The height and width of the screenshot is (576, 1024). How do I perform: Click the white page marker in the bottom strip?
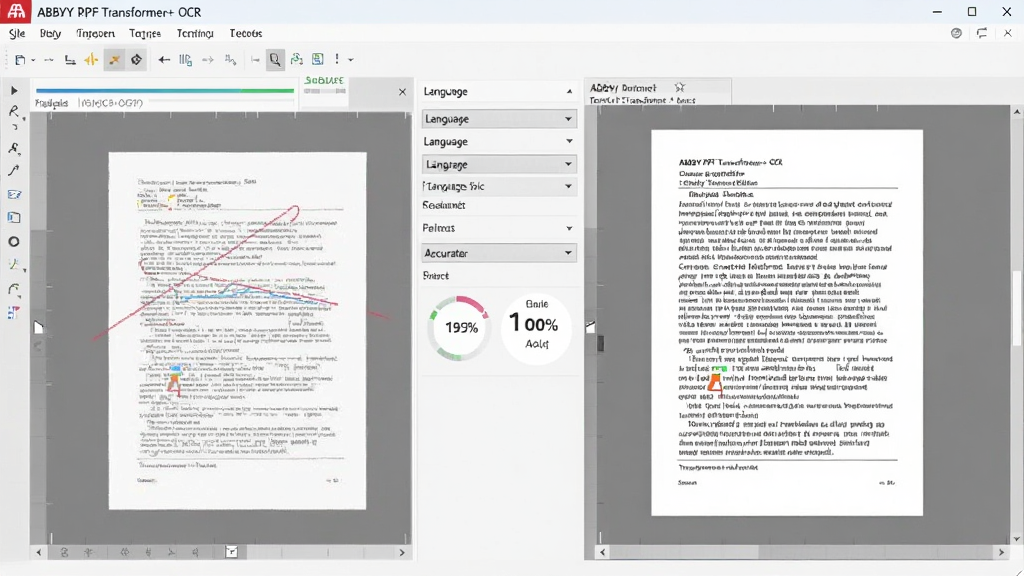point(231,552)
